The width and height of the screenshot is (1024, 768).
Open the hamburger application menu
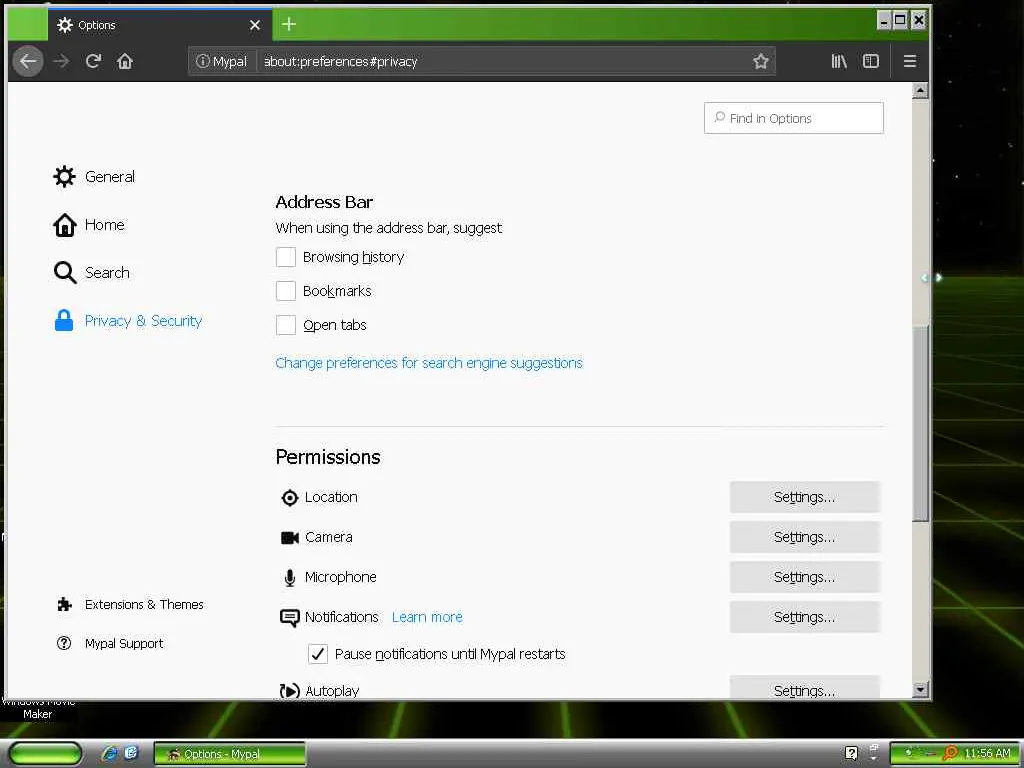pos(910,61)
